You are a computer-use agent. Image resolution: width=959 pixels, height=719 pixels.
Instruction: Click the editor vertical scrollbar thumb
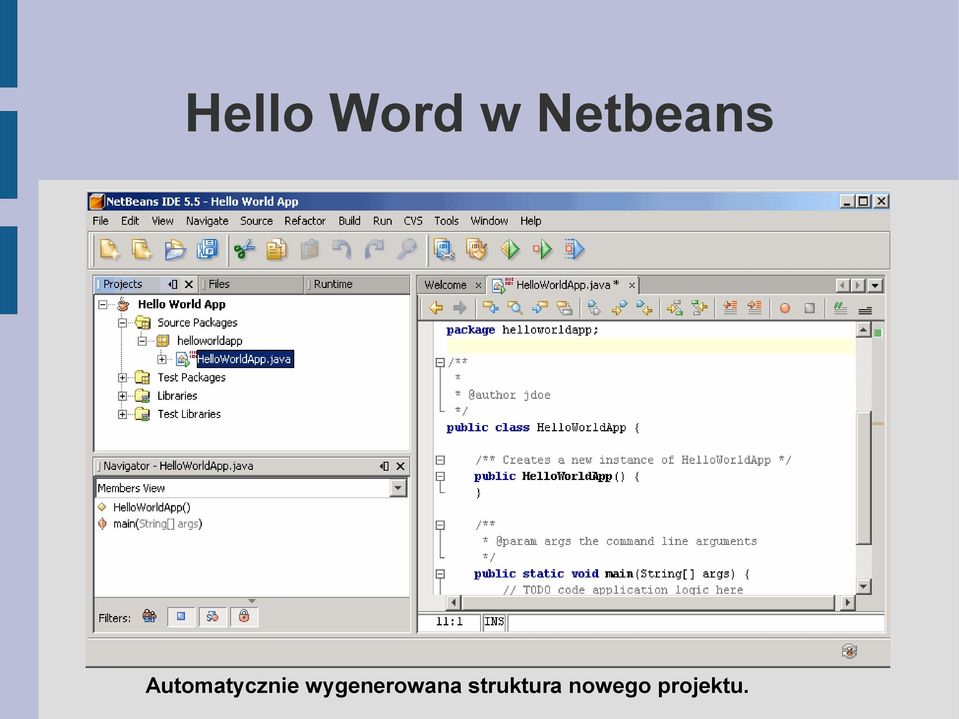click(x=863, y=477)
